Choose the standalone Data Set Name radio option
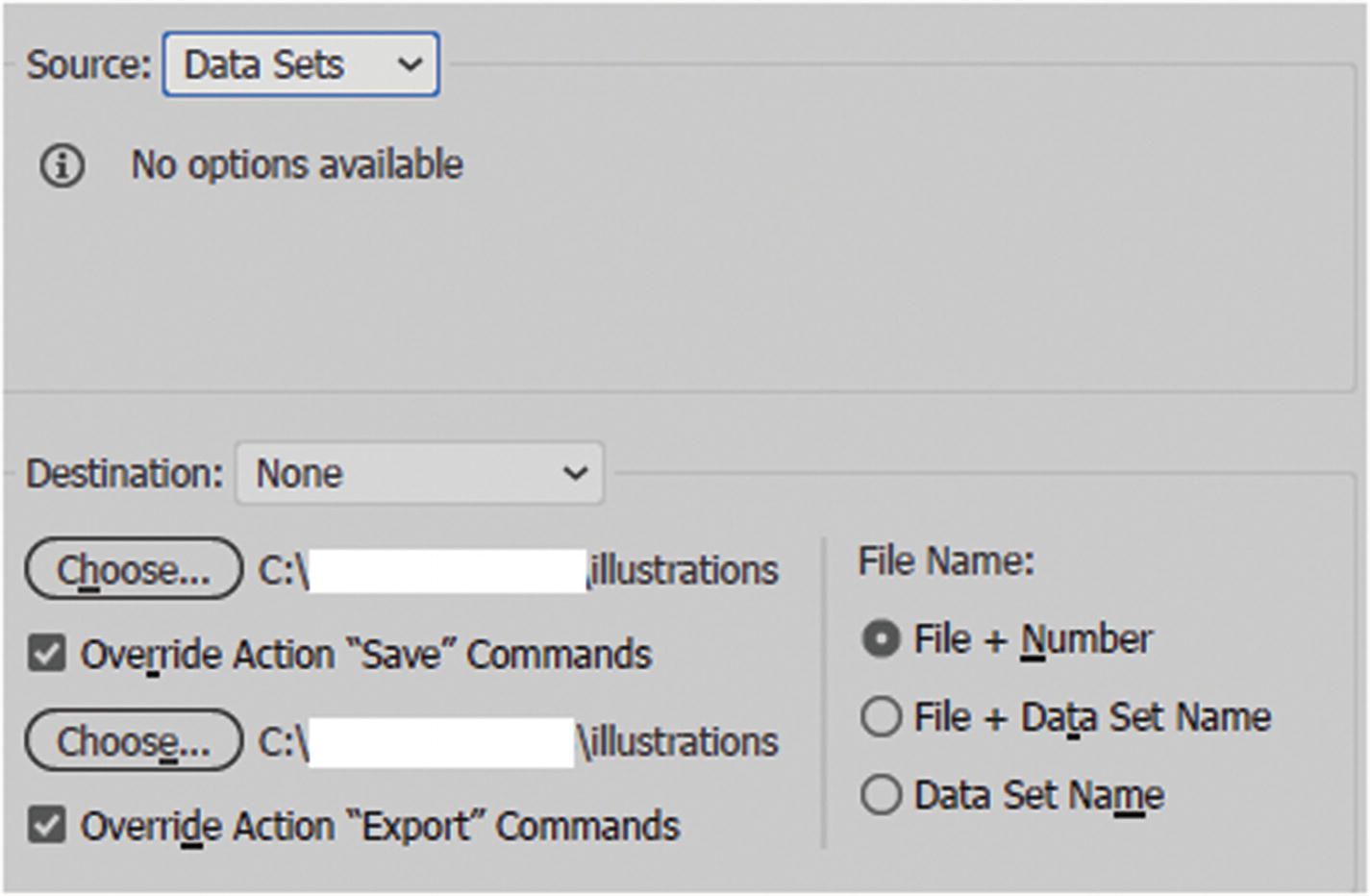This screenshot has height=896, width=1370. 882,795
